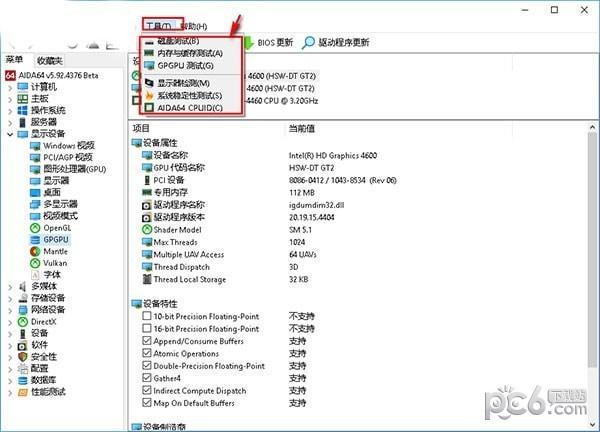Toggle Gather4 checkbox
Viewport: 600px width, 432px height.
click(x=147, y=378)
